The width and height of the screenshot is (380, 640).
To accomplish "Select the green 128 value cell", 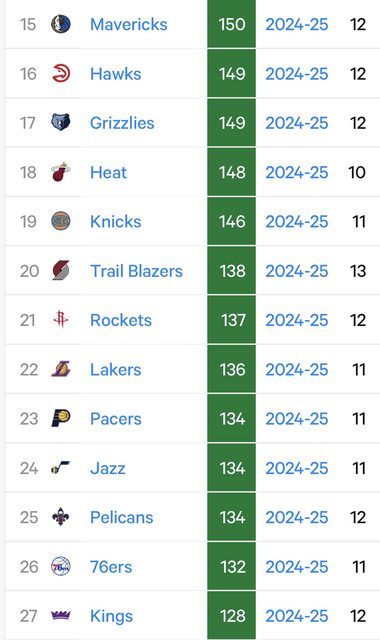I will pos(231,616).
